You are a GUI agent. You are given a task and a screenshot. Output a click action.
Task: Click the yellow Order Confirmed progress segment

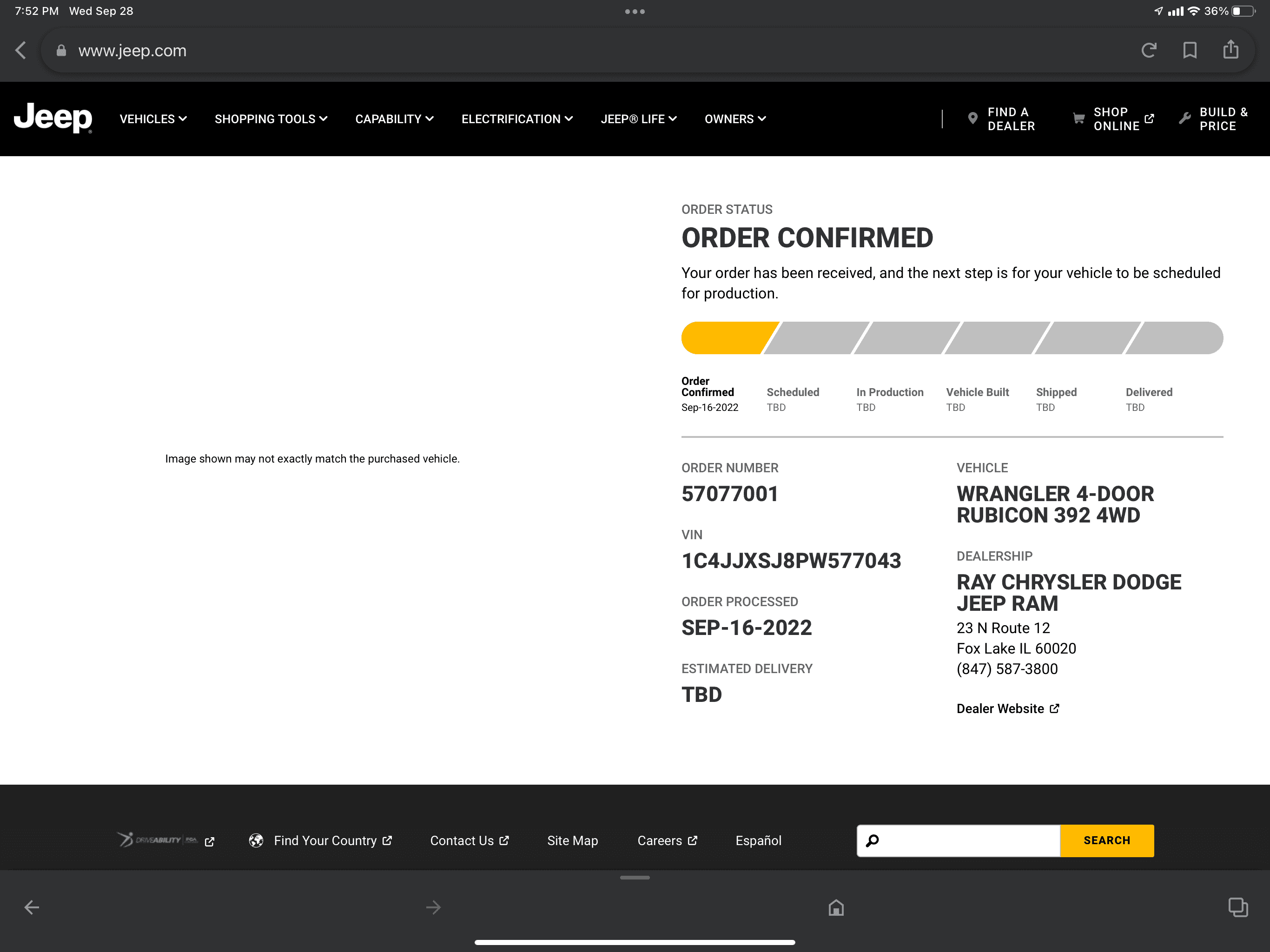(730, 337)
